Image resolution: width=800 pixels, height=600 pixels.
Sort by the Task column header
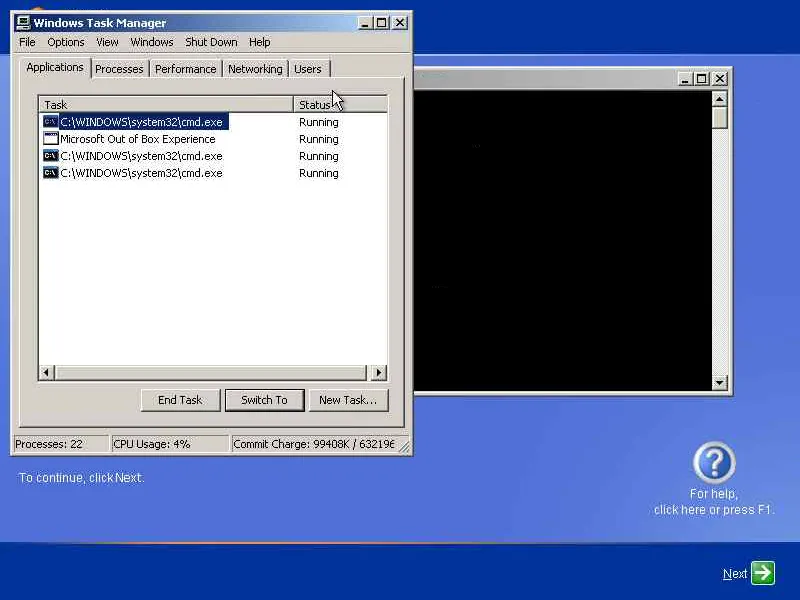tap(166, 105)
